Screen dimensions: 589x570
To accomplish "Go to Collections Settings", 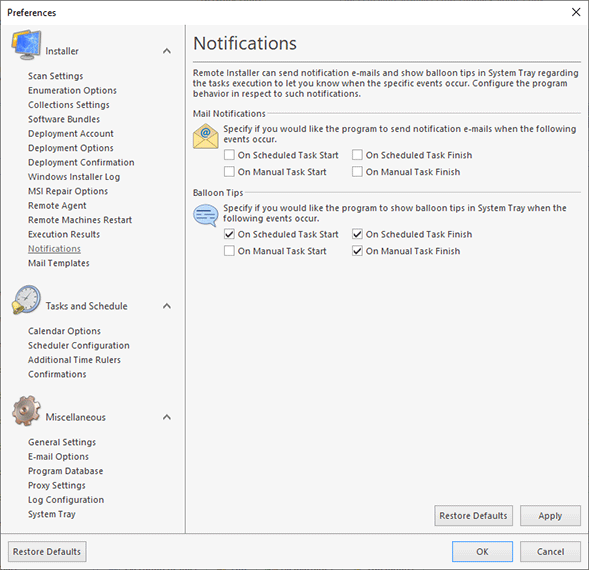I will pos(69,105).
